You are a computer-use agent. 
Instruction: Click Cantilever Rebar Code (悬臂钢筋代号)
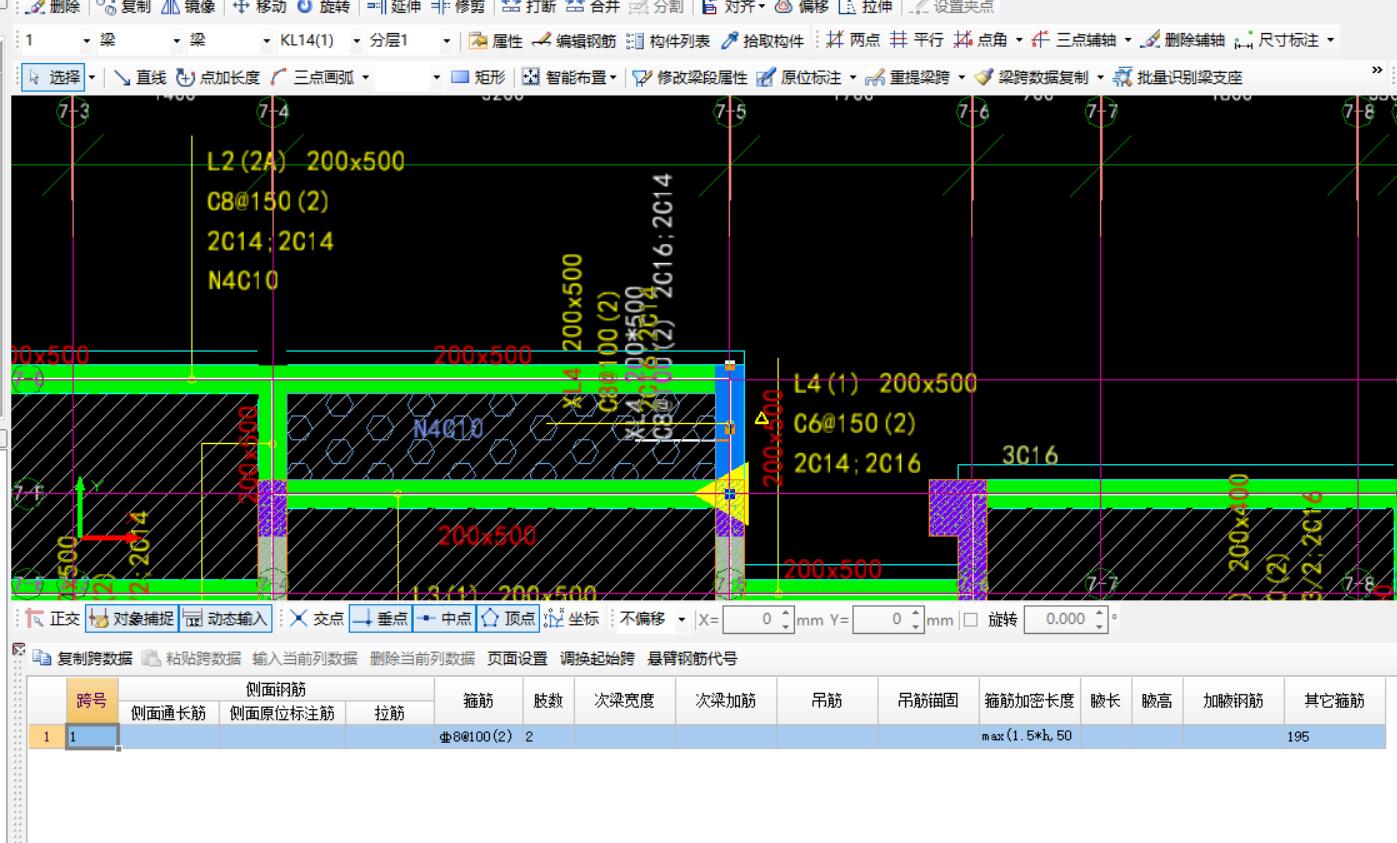(693, 658)
